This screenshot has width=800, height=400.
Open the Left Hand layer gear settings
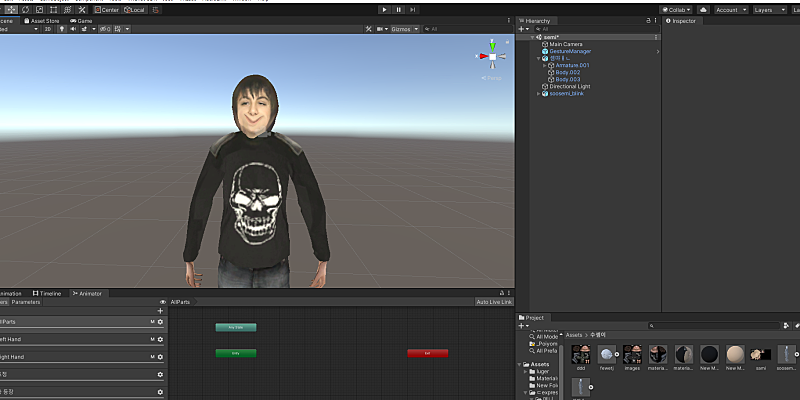point(160,339)
